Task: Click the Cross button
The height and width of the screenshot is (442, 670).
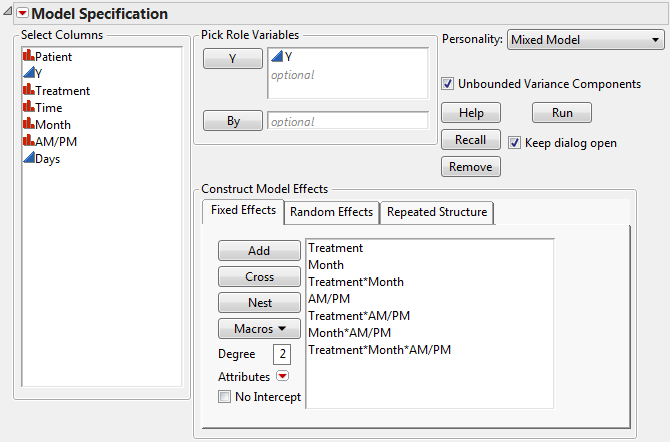Action: pyautogui.click(x=259, y=277)
